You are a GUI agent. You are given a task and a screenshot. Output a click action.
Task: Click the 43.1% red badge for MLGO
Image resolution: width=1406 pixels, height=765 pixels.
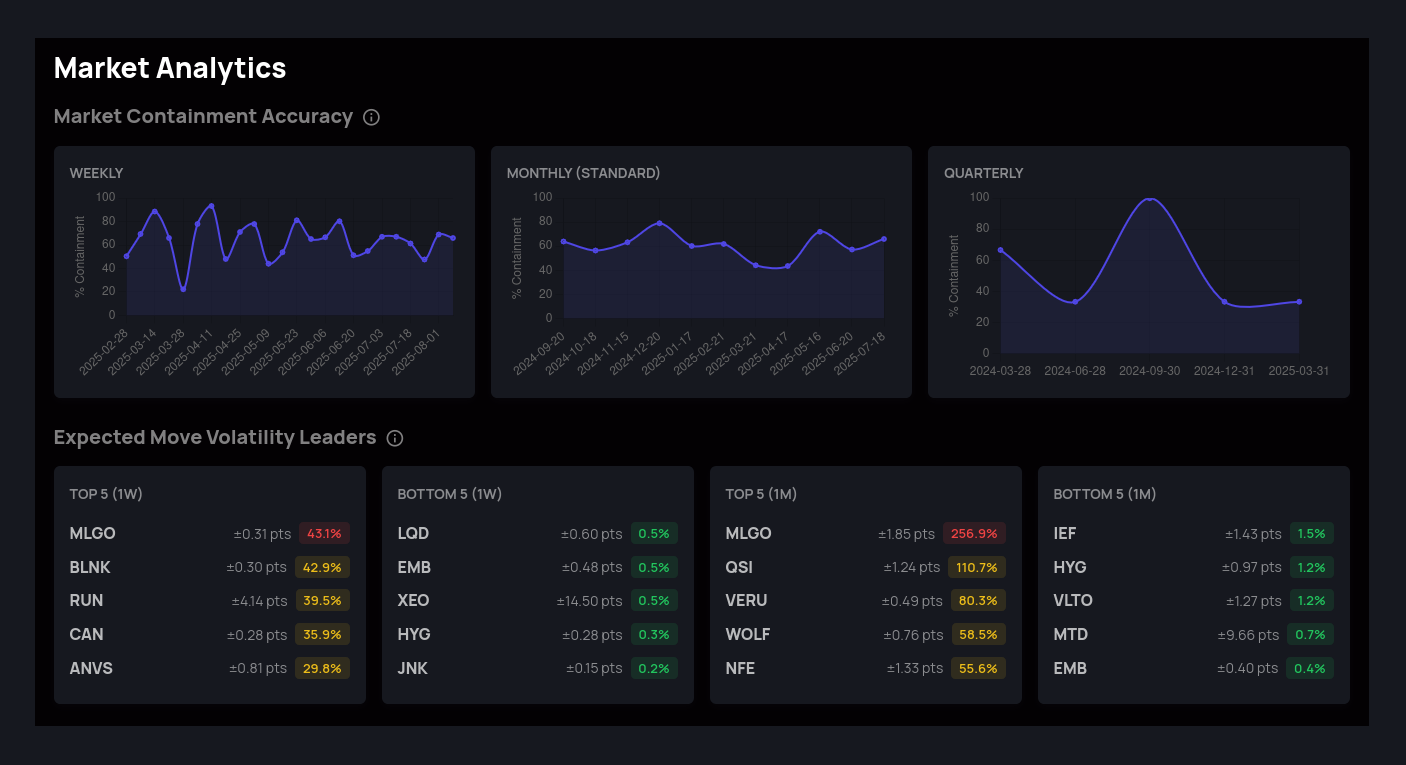tap(324, 533)
